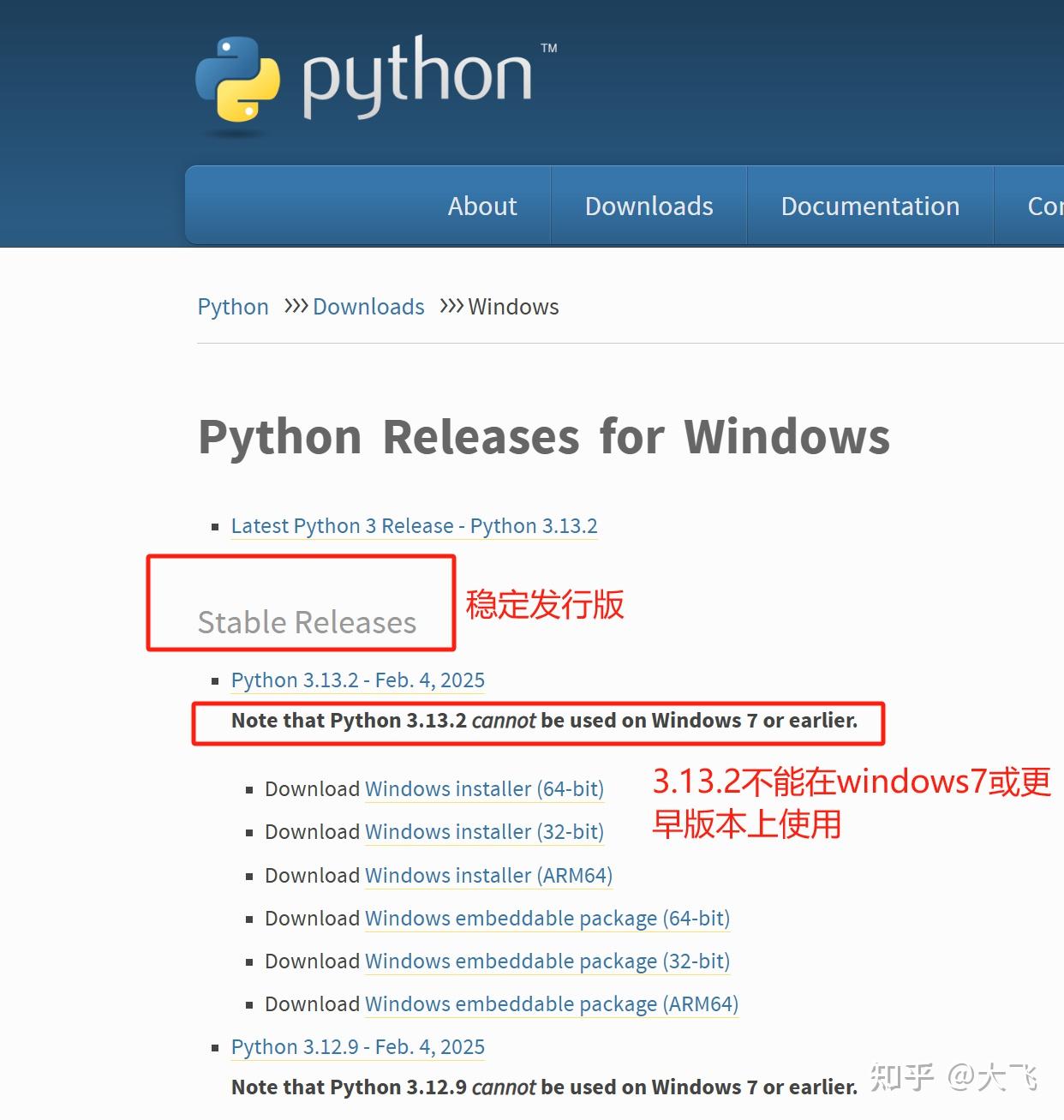Select Windows in the breadcrumb trail

coord(513,306)
